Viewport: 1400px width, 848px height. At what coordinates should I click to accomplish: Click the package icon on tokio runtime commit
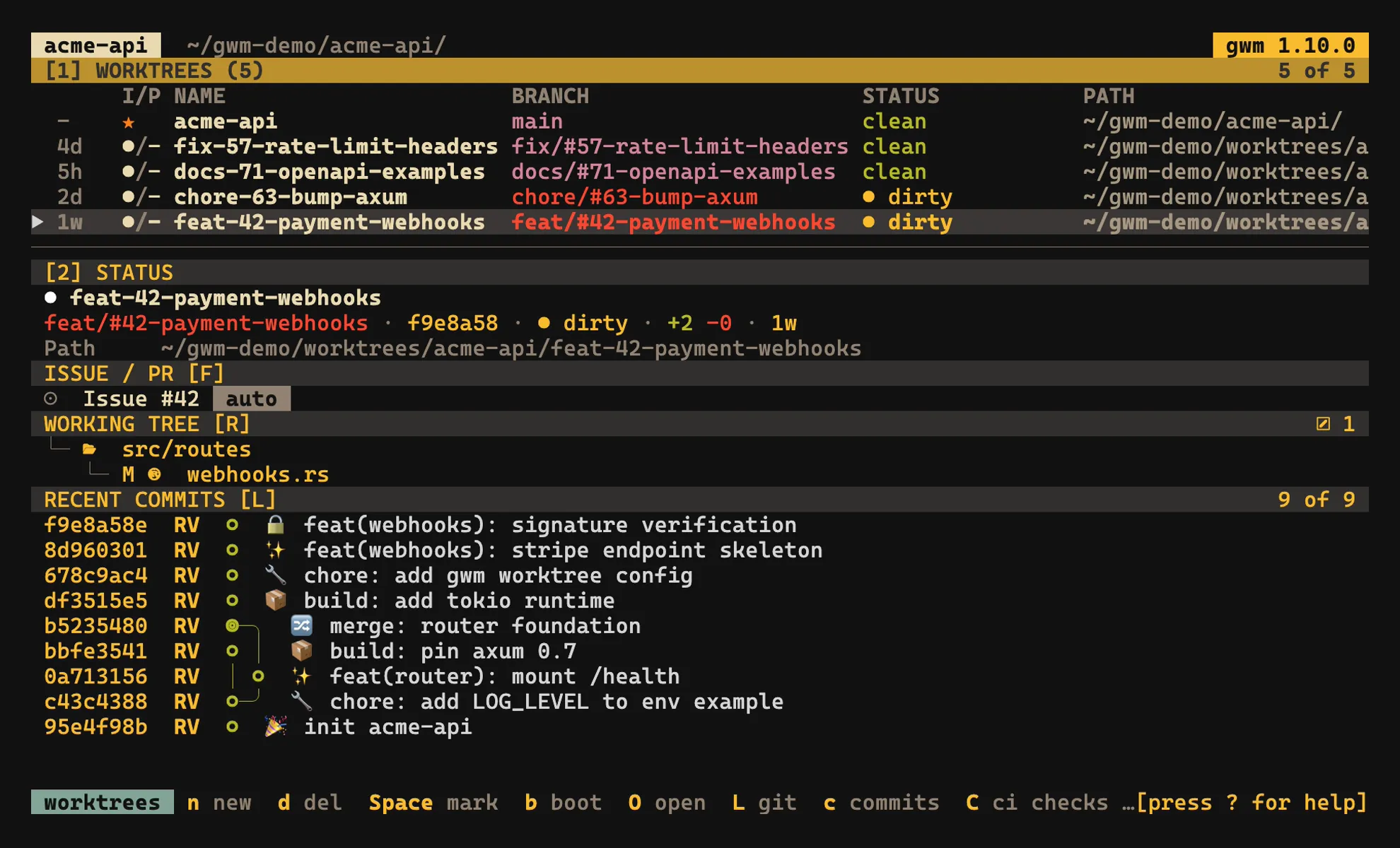(275, 601)
